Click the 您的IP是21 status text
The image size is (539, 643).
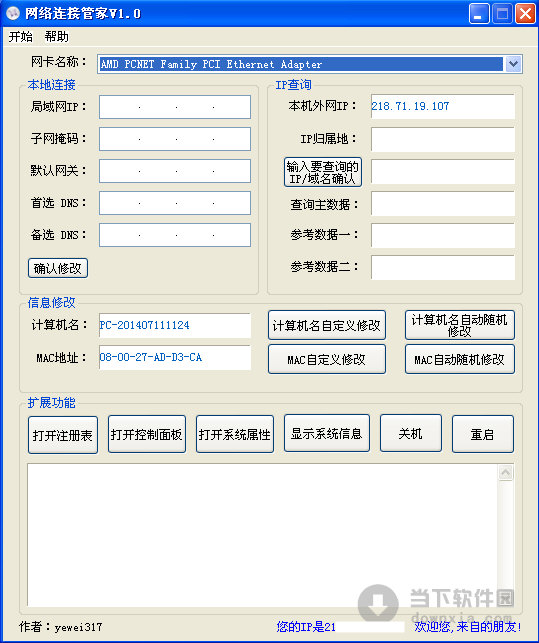pos(306,627)
